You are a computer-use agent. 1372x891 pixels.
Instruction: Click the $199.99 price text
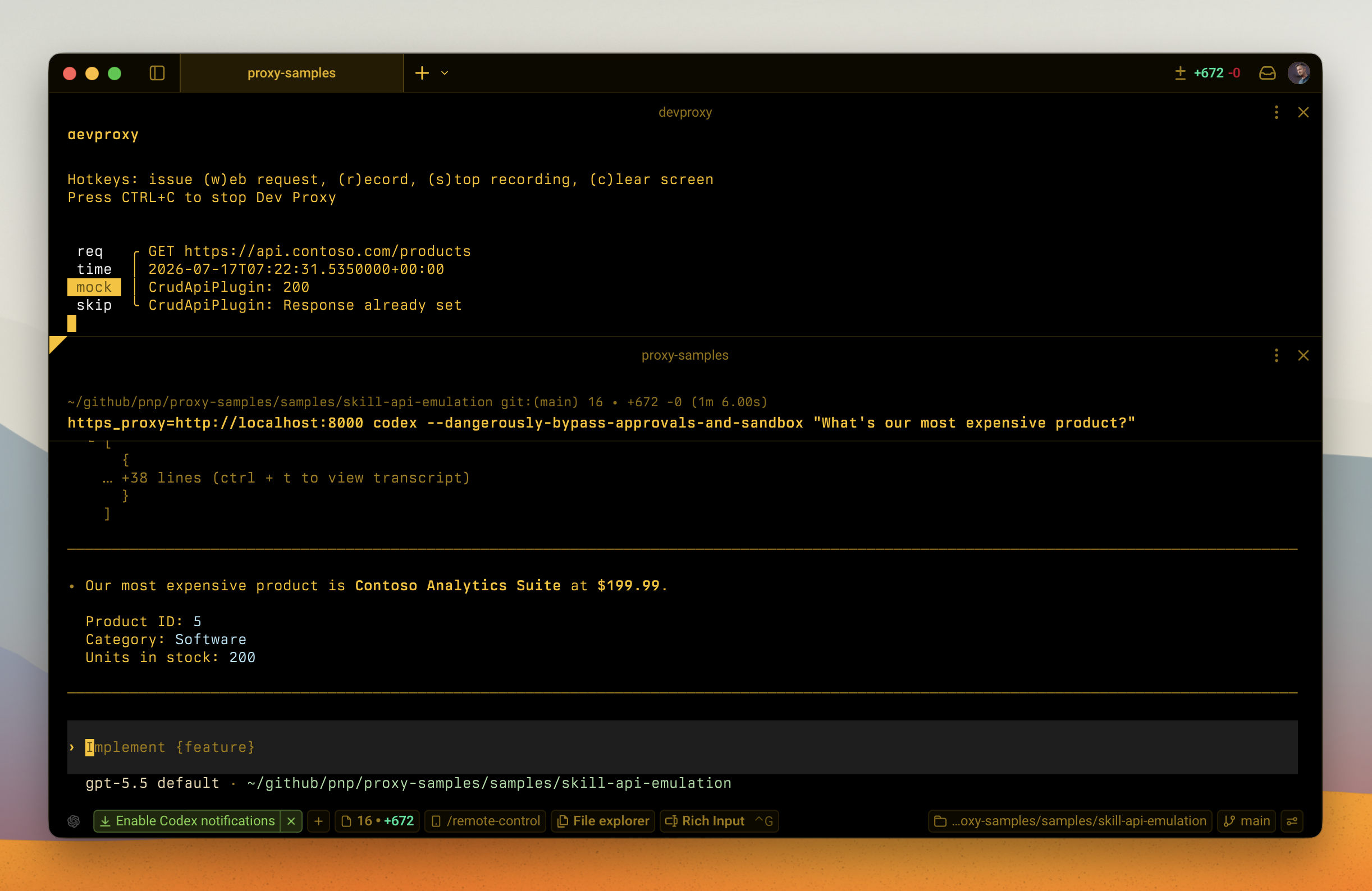click(x=628, y=586)
